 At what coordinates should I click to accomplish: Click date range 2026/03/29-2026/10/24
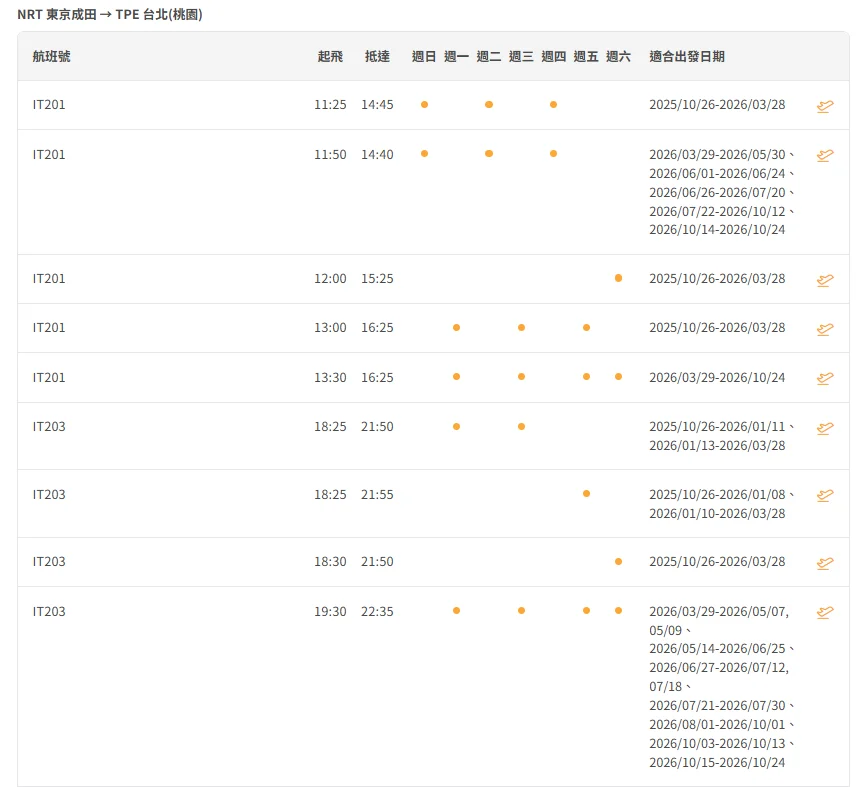click(717, 377)
